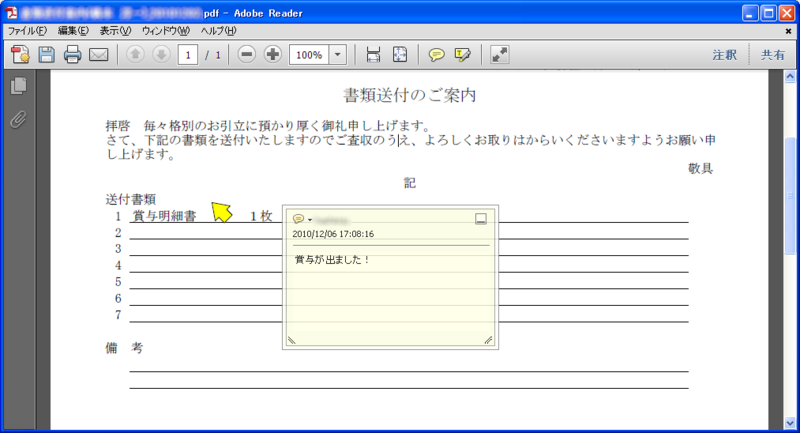Go to next page arrow

point(161,55)
